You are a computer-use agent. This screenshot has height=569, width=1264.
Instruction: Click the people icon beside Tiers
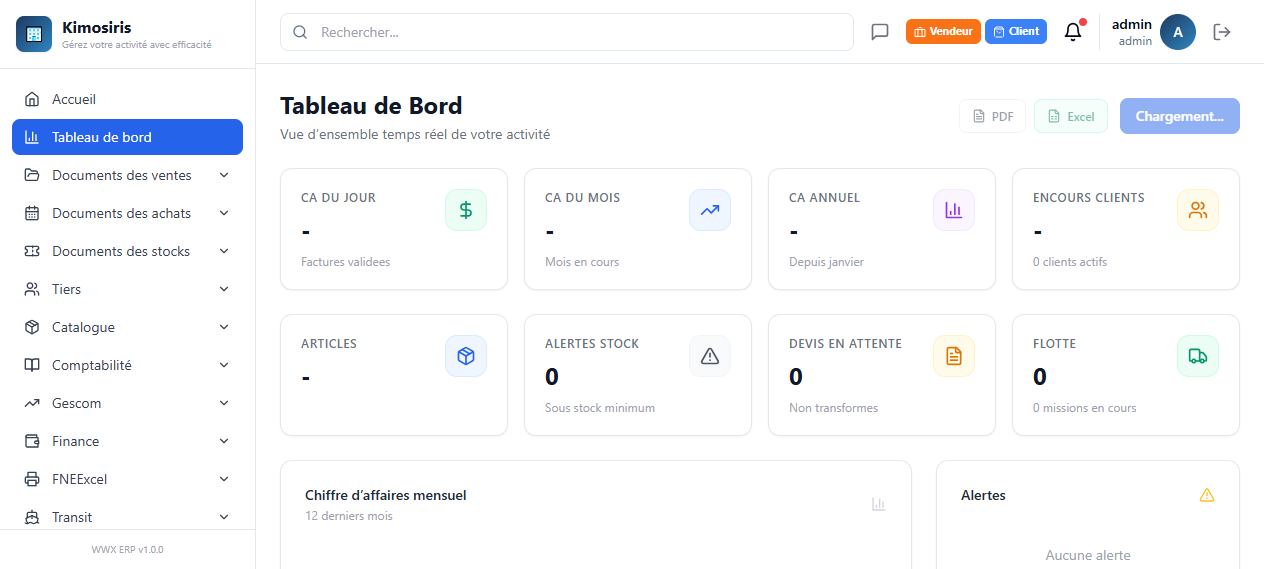pyautogui.click(x=32, y=289)
